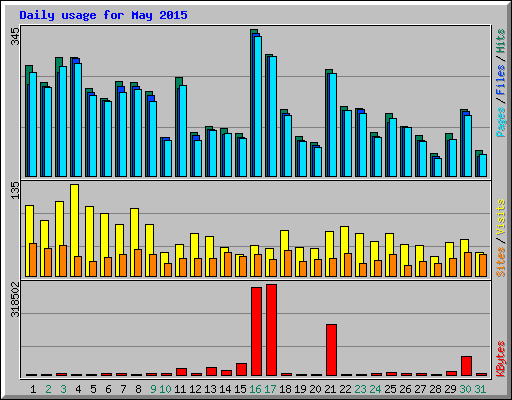Image resolution: width=512 pixels, height=400 pixels.
Task: Click day 17 on the x-axis
Action: click(270, 389)
